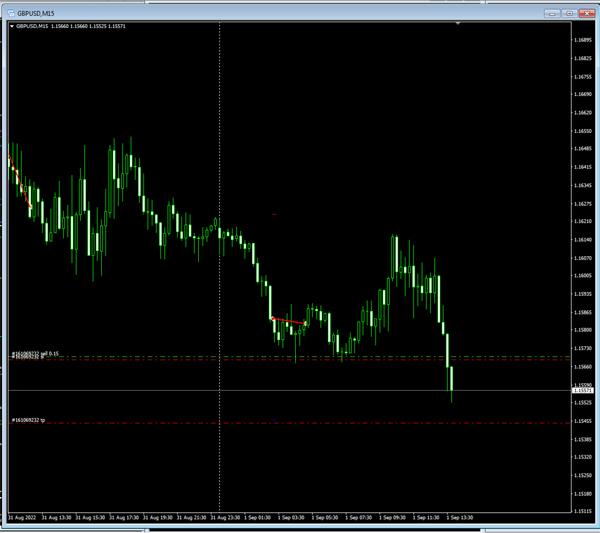Screen dimensions: 600x533
Task: Minimize the GBPUSD,M15 chart window
Action: 552,13
